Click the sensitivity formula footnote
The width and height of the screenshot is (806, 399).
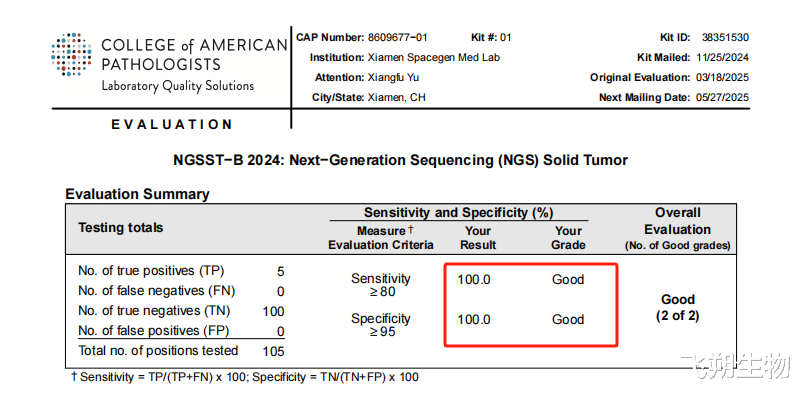click(x=245, y=377)
